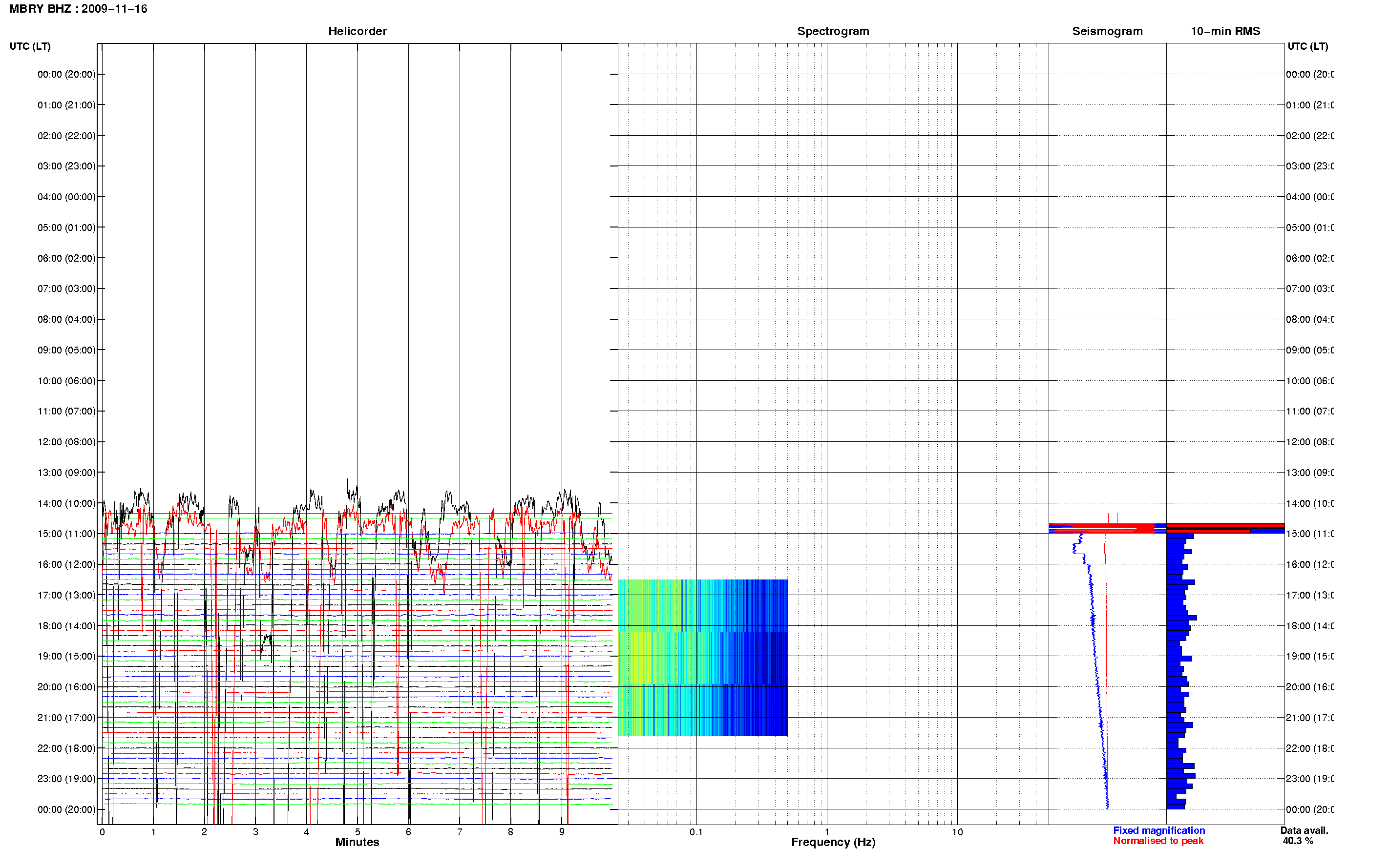The image size is (1389, 868).
Task: Click the left '01:00 (21:00)' time label
Action: point(66,105)
